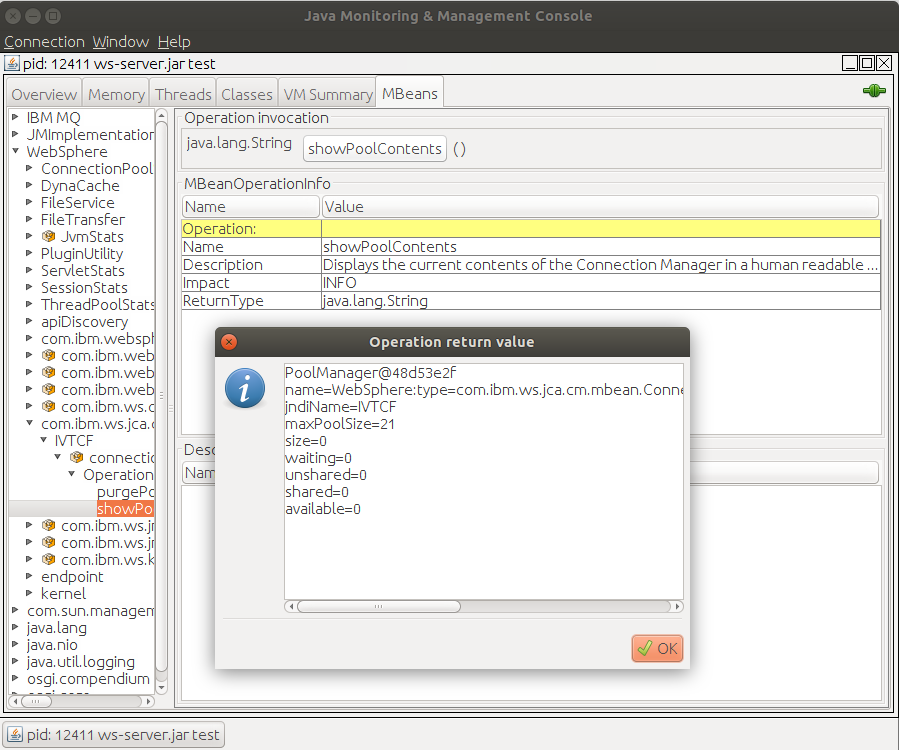Image resolution: width=899 pixels, height=750 pixels.
Task: Expand the DynaCache tree node
Action: (x=30, y=186)
